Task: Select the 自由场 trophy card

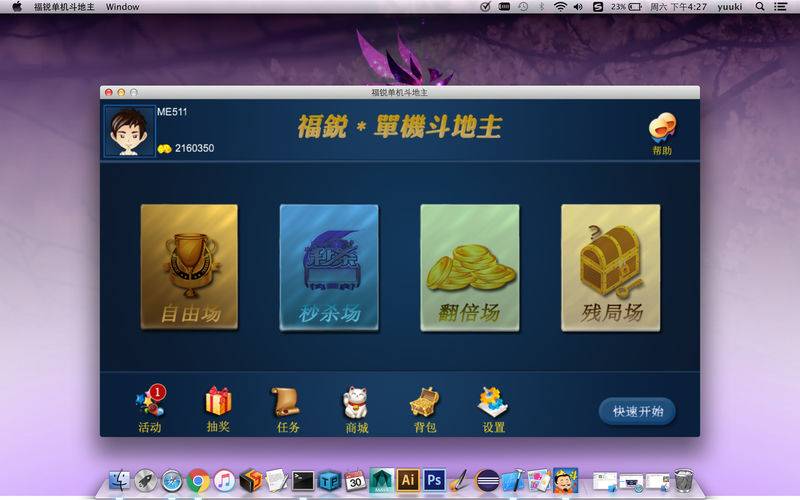Action: click(x=189, y=267)
